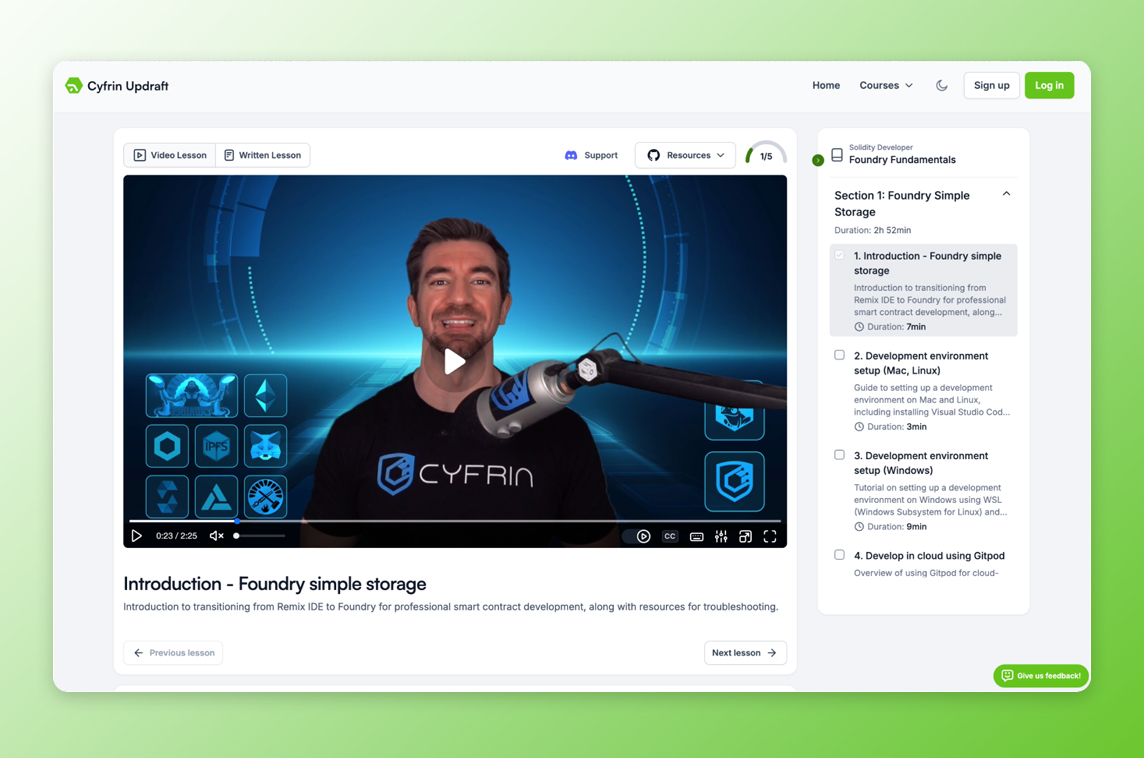This screenshot has width=1144, height=758.
Task: Go to Previous lesson
Action: coord(174,653)
